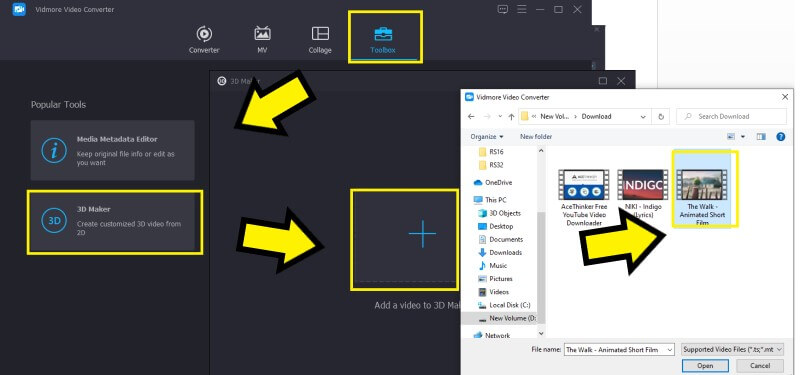Click the Cancel button
Screen dimensions: 800x375
pos(760,365)
